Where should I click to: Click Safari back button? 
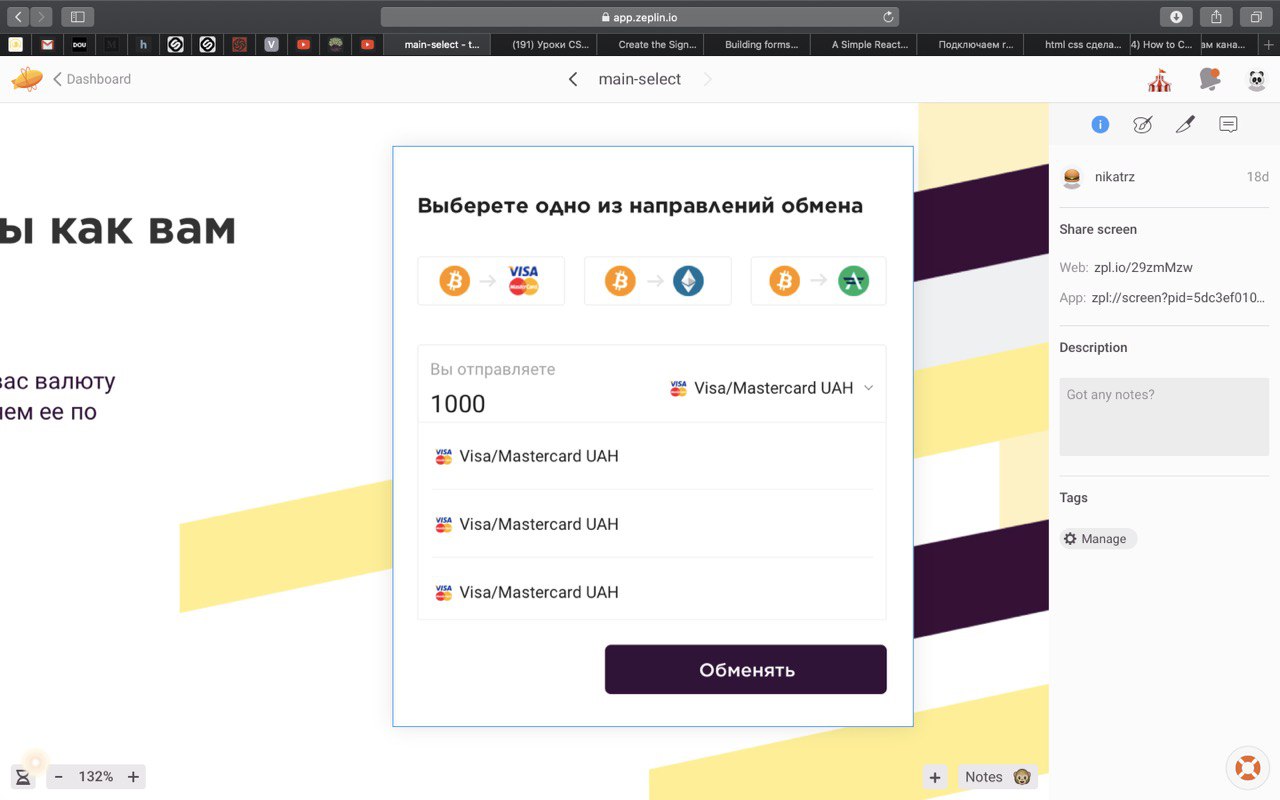pyautogui.click(x=18, y=17)
